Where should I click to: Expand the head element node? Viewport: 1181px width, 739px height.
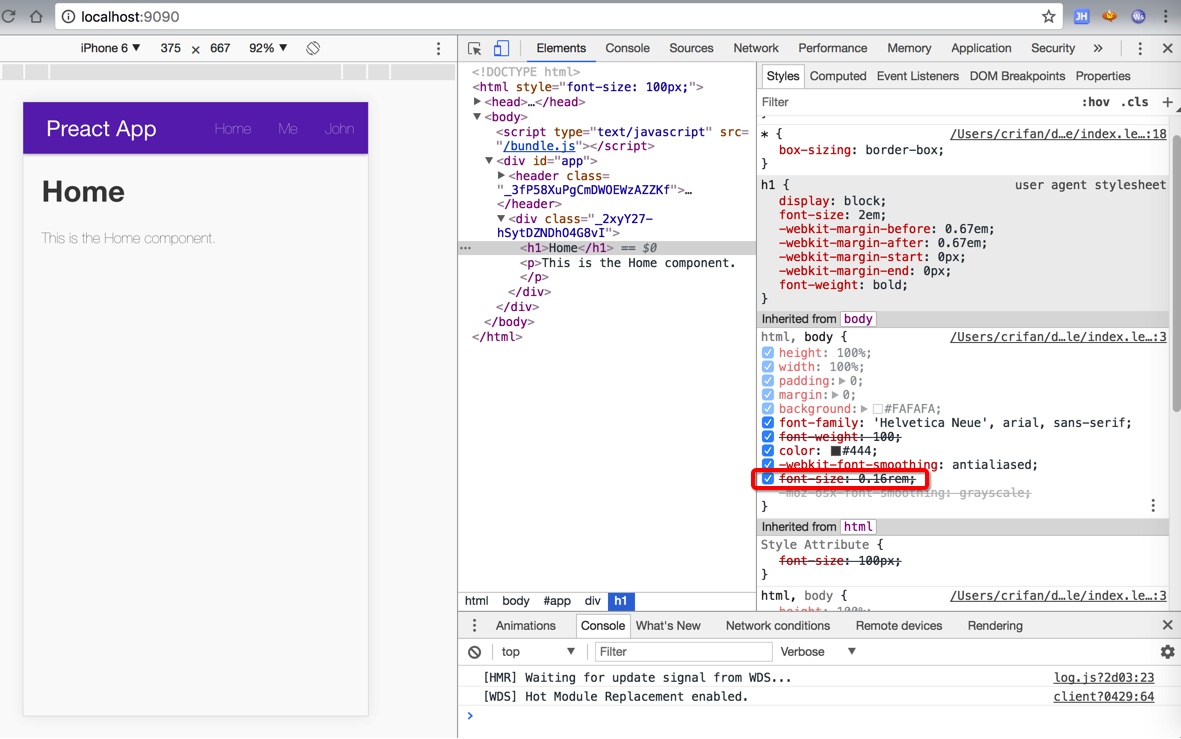coord(478,102)
